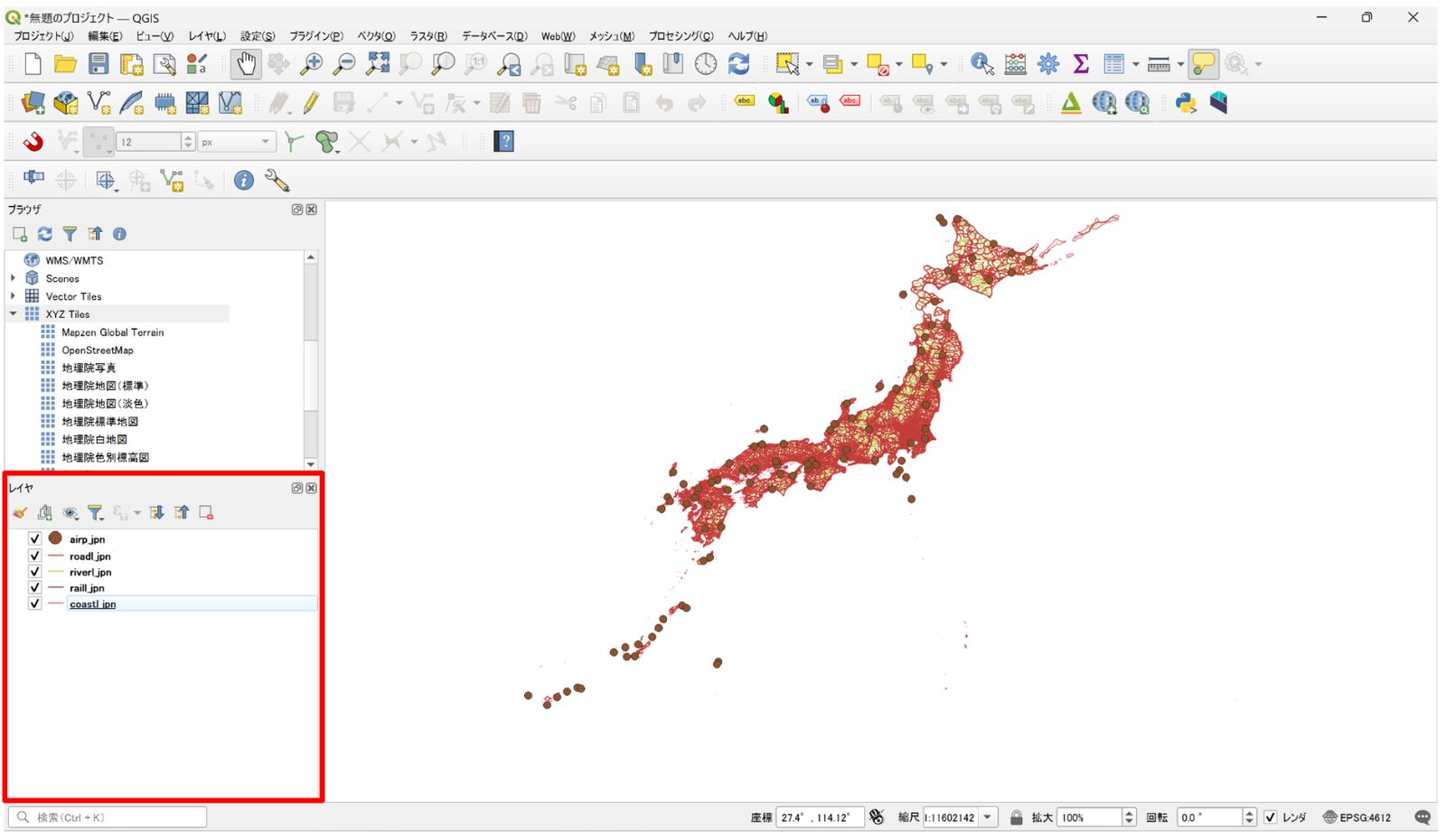
Task: Save the project with the floppy disk icon
Action: pyautogui.click(x=99, y=64)
